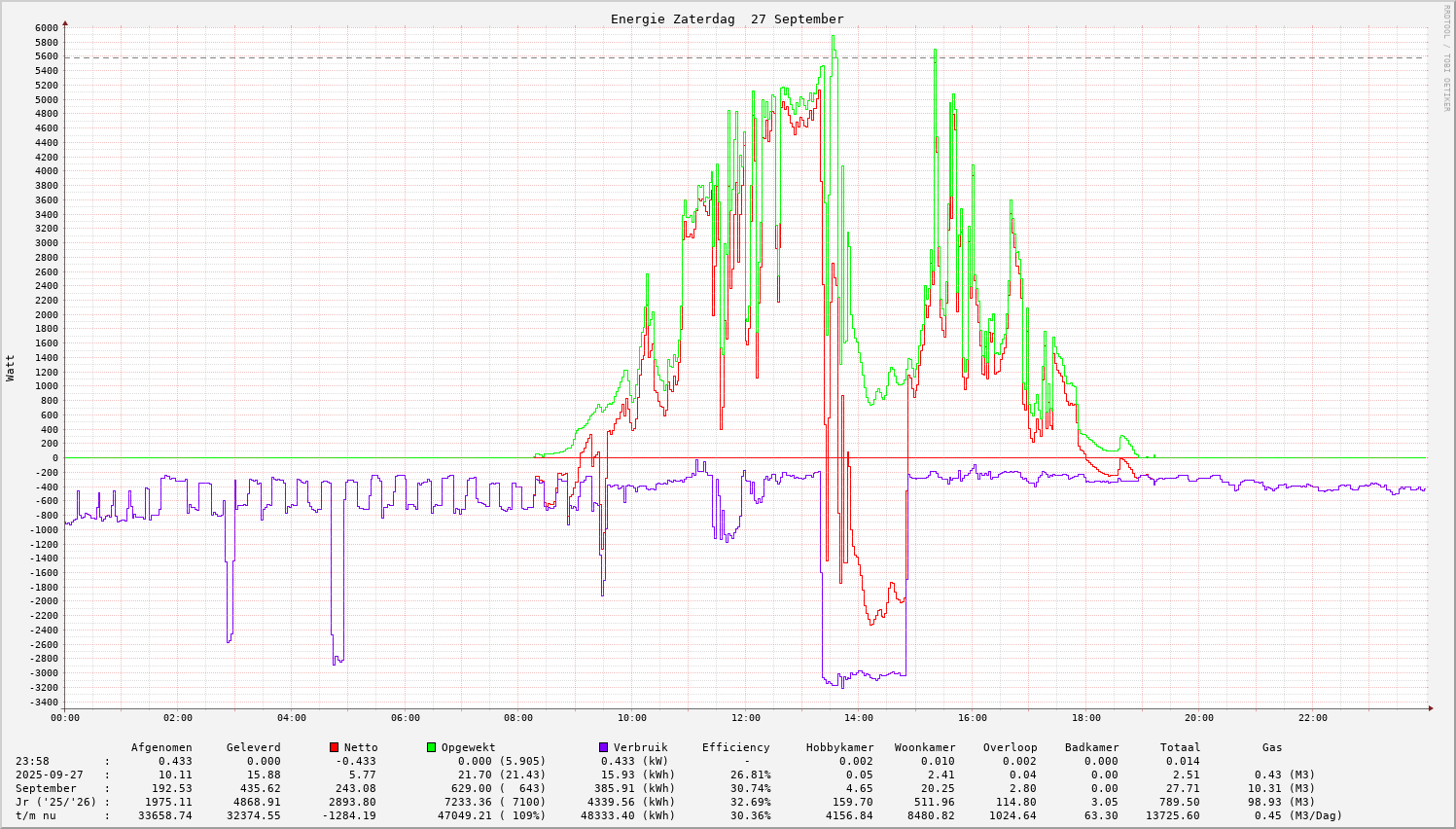Click the purple Verbruik legend swatch
The height and width of the screenshot is (829, 1456).
pyautogui.click(x=603, y=747)
